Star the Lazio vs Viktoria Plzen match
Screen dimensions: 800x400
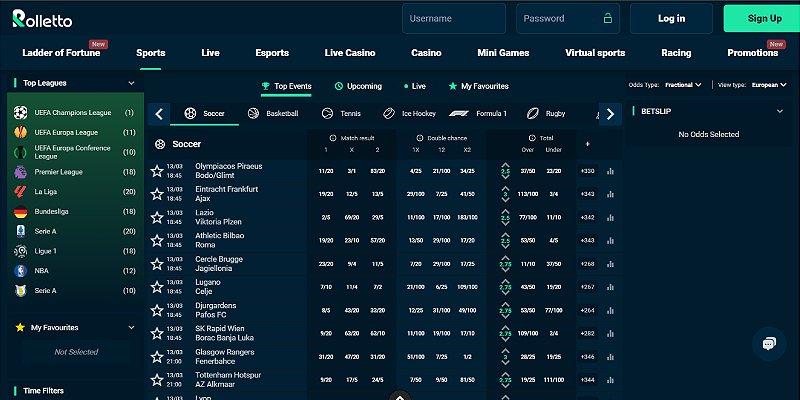coord(157,217)
